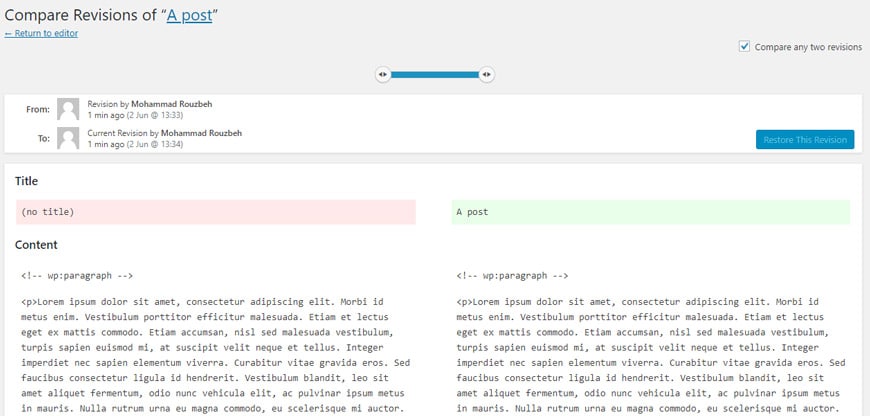This screenshot has width=870, height=416.
Task: Select the "A post" added title text
Action: (473, 212)
